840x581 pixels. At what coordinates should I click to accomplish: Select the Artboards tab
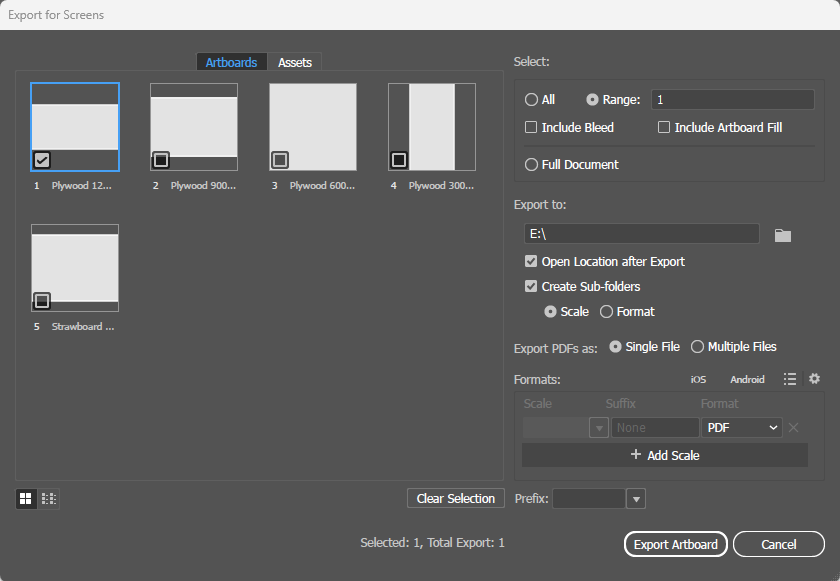point(231,62)
